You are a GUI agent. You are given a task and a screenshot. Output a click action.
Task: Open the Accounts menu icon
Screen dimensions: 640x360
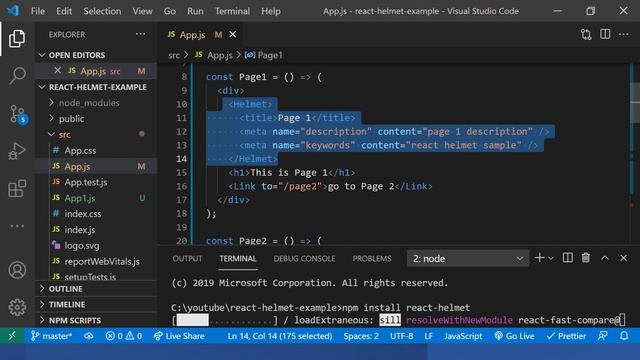point(17,270)
